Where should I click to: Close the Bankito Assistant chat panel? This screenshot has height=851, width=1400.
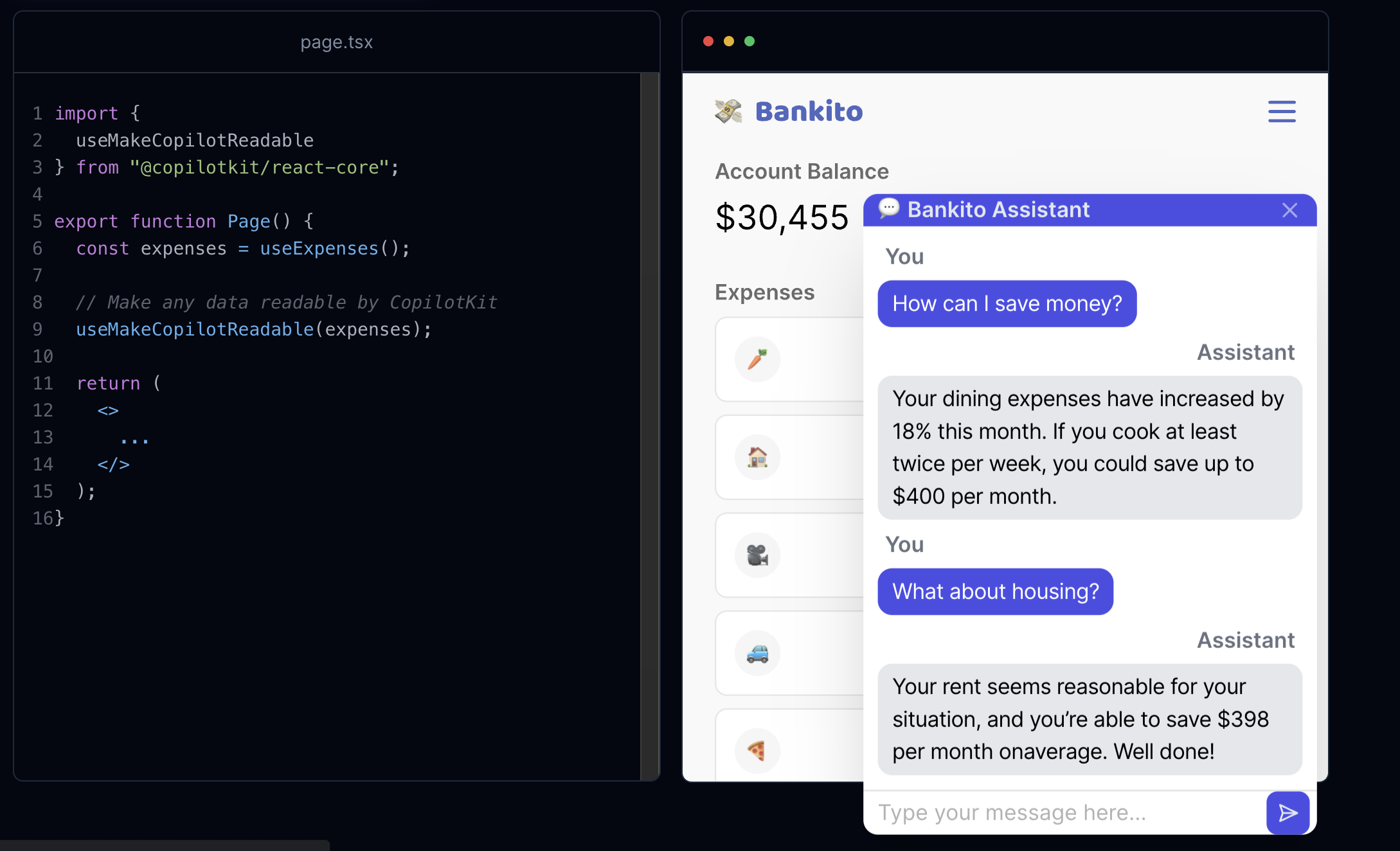coord(1289,210)
